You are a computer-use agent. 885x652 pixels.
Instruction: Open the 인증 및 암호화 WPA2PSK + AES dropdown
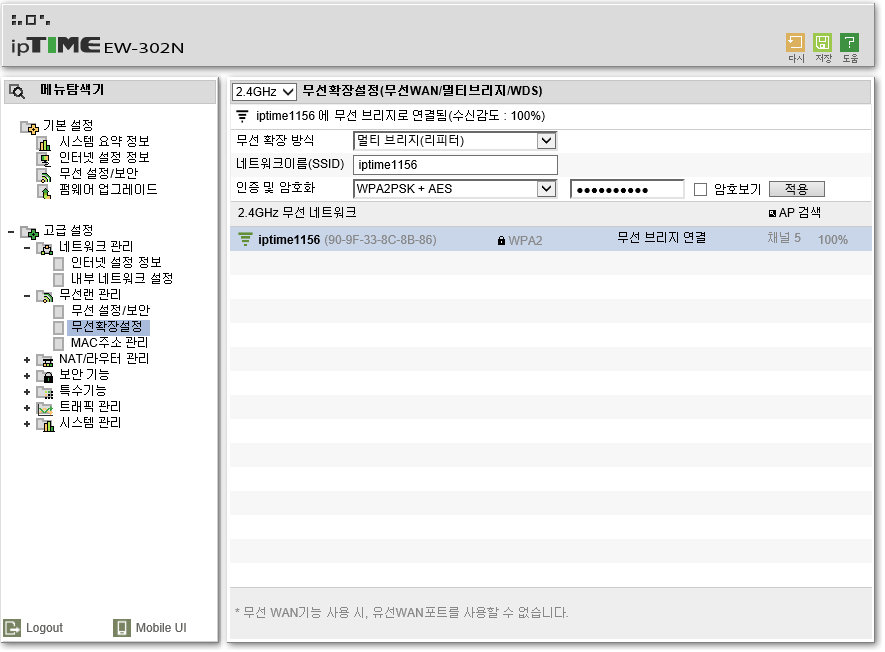point(455,189)
